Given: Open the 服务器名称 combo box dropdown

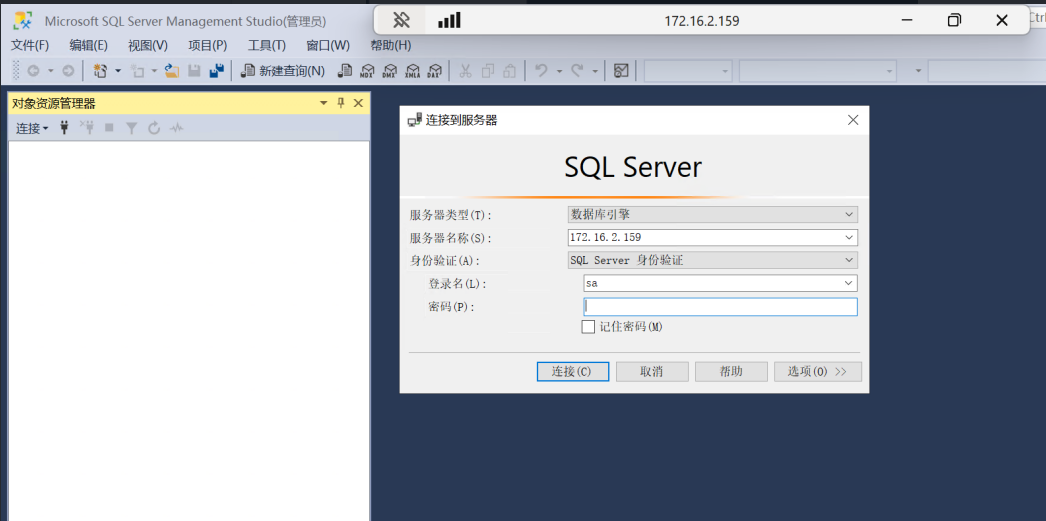Looking at the screenshot, I should pos(849,237).
